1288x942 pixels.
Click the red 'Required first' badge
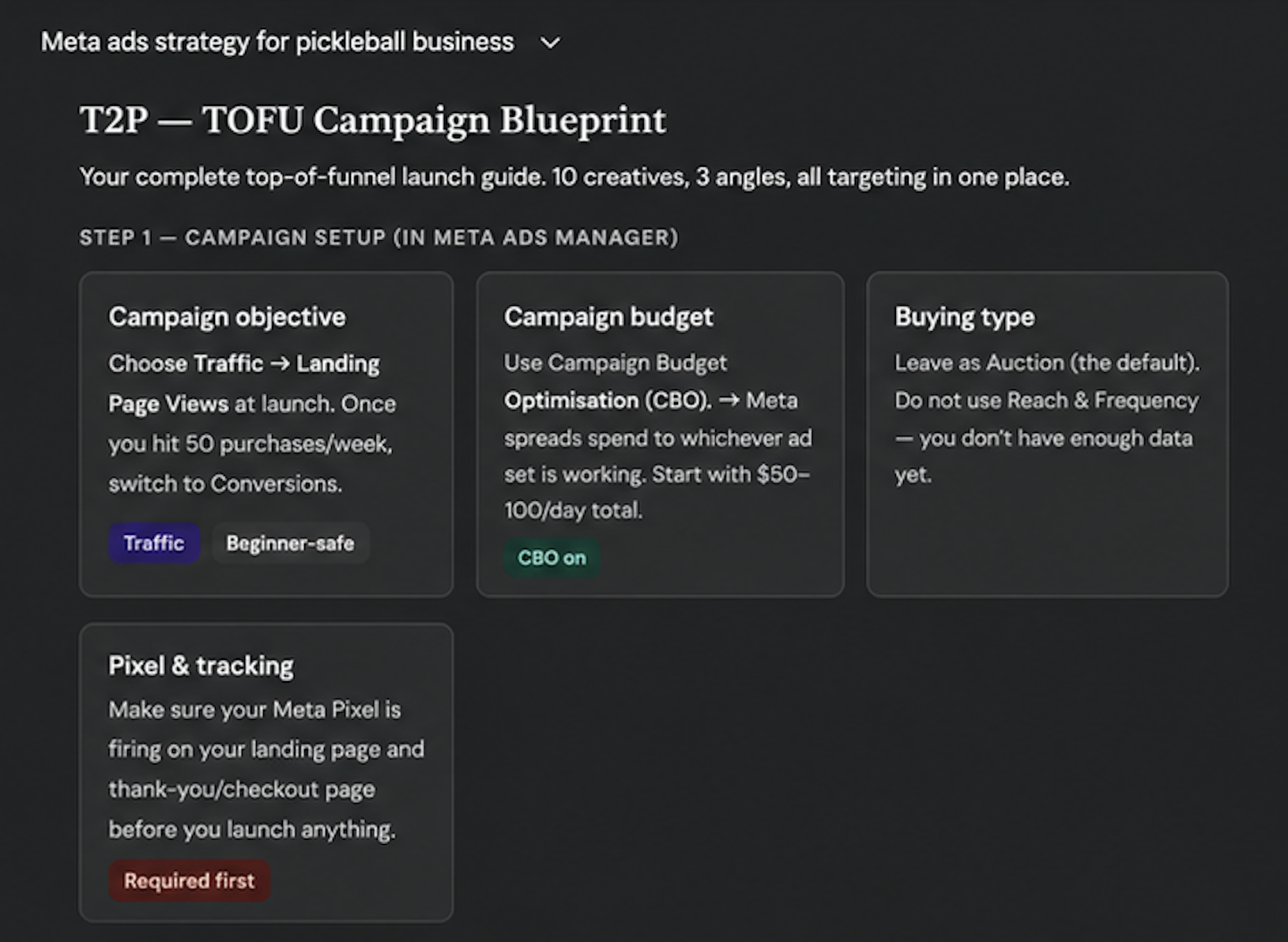pos(189,880)
